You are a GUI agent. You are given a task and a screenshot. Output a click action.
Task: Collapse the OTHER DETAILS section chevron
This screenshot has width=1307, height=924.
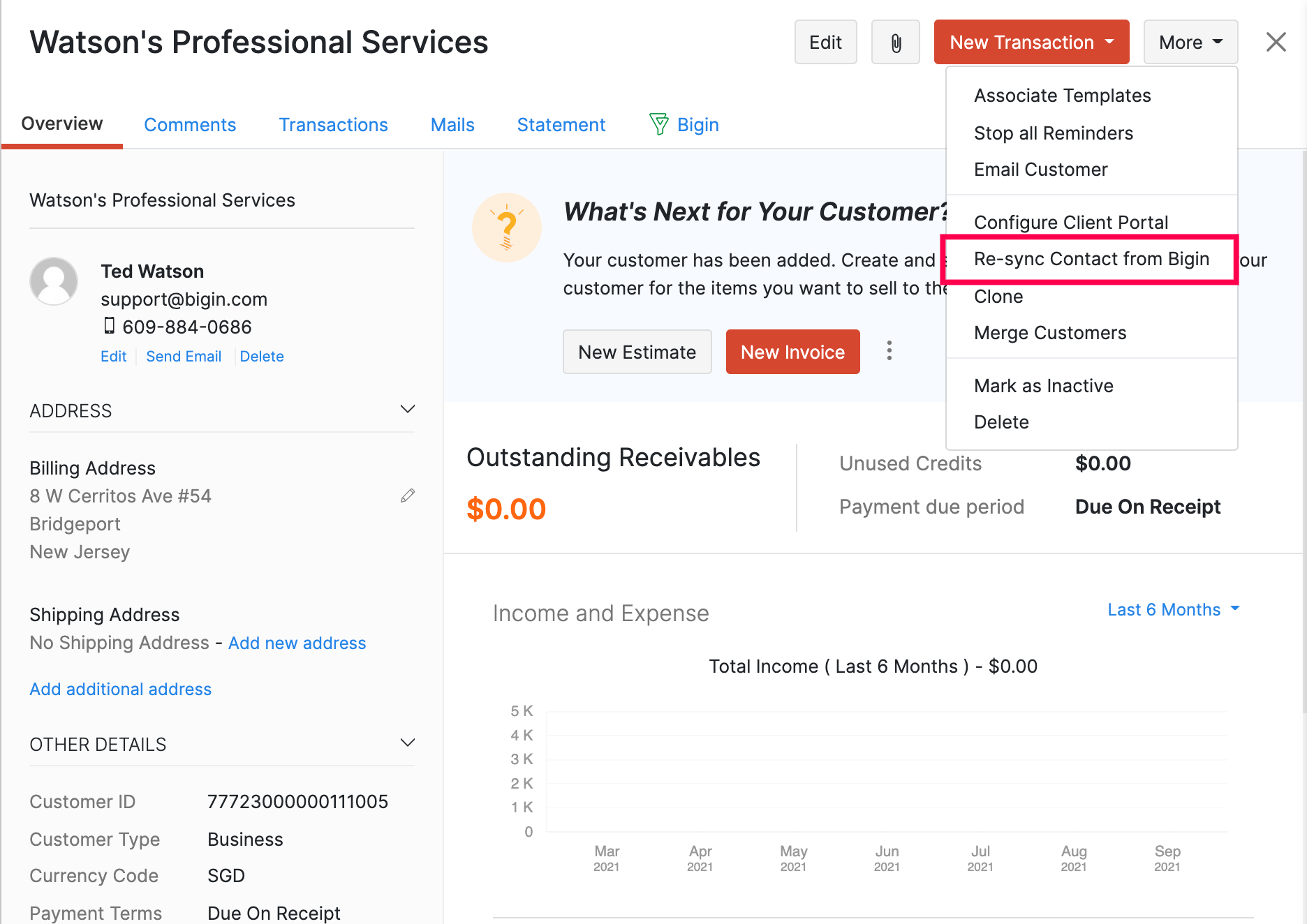coord(407,743)
